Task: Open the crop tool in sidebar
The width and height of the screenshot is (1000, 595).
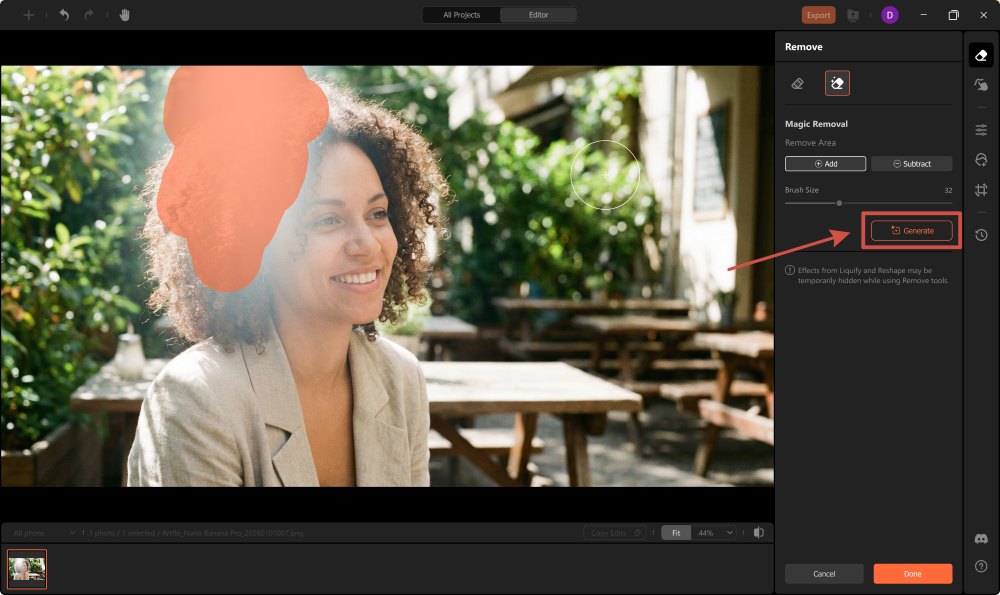Action: click(x=981, y=190)
